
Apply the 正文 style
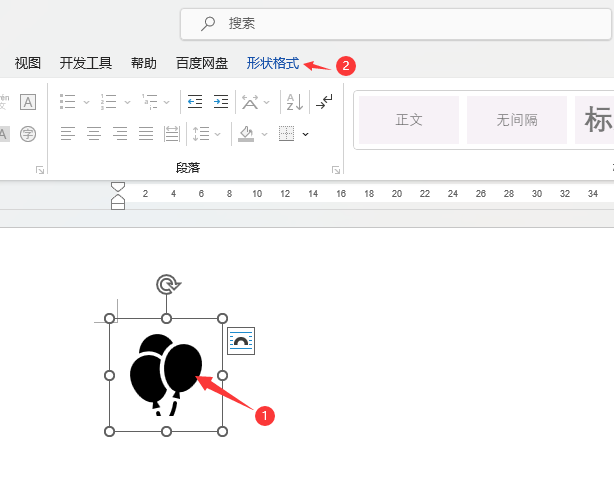(x=409, y=120)
